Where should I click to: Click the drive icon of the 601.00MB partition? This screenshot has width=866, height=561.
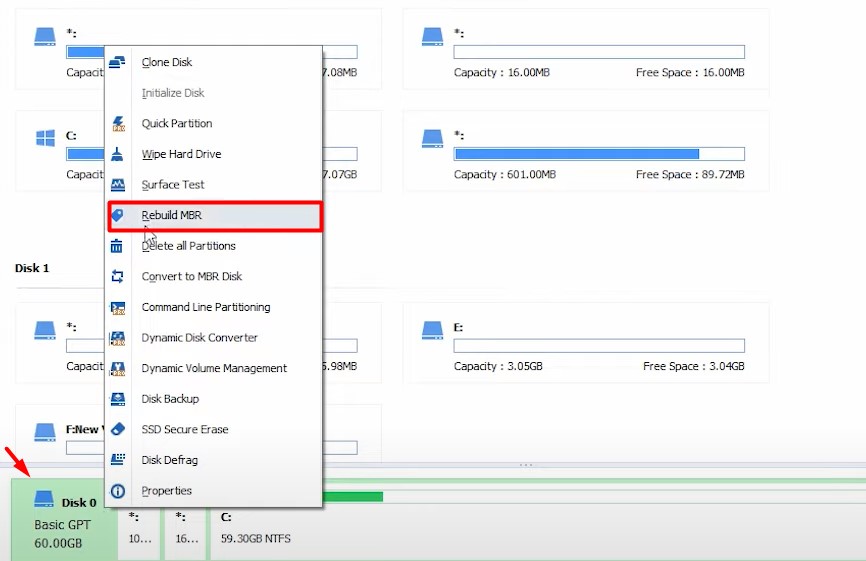click(432, 139)
